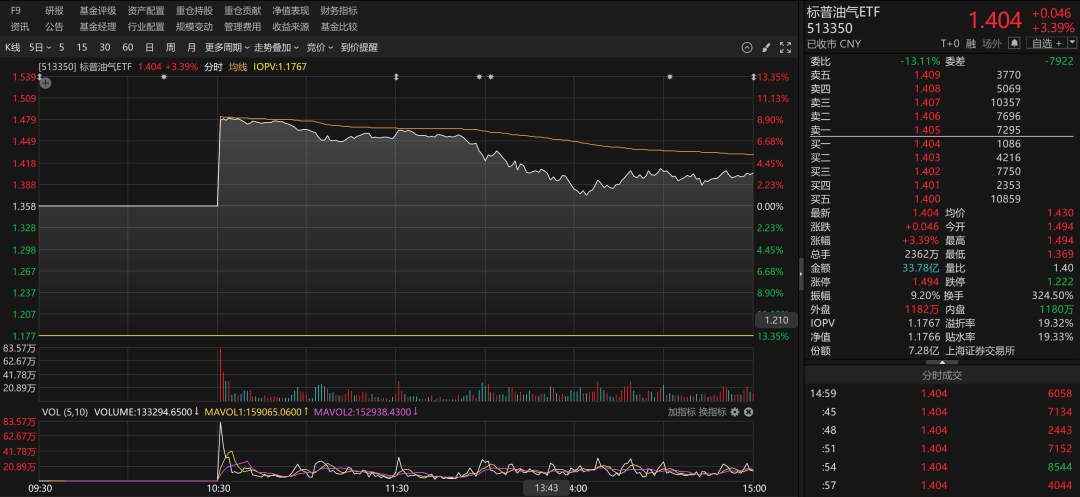Click the 融 margin trading badge
Viewport: 1080px width, 497px height.
pyautogui.click(x=973, y=43)
